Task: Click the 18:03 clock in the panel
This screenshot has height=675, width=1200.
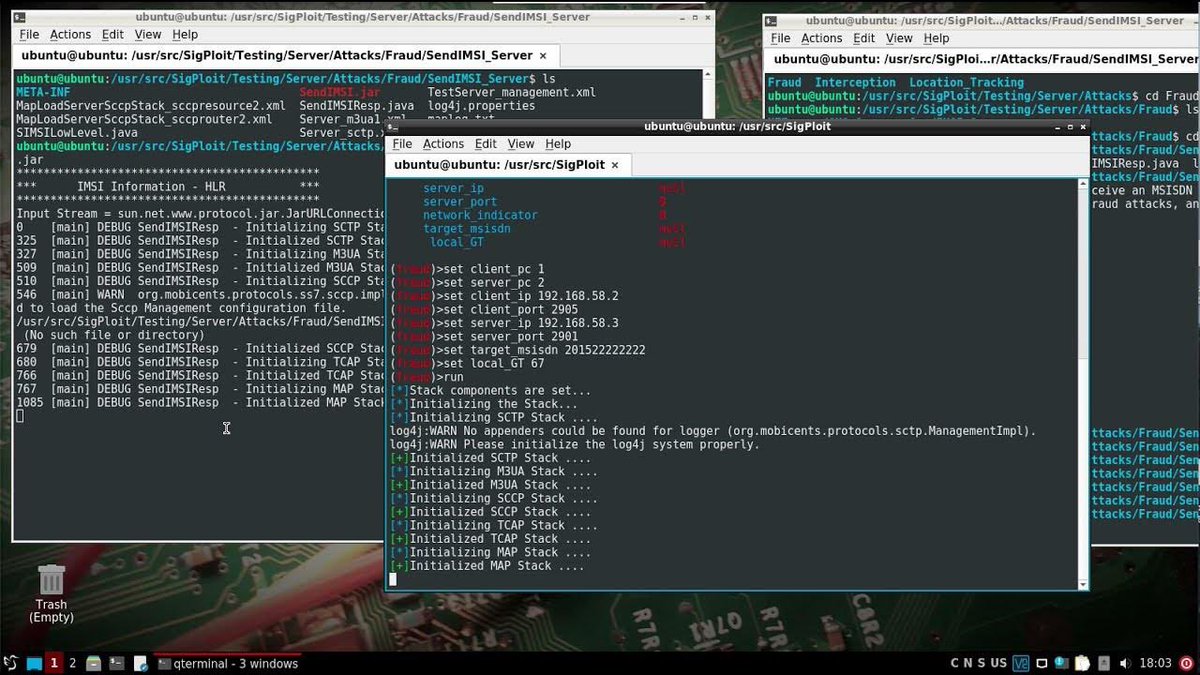Action: pos(1155,663)
